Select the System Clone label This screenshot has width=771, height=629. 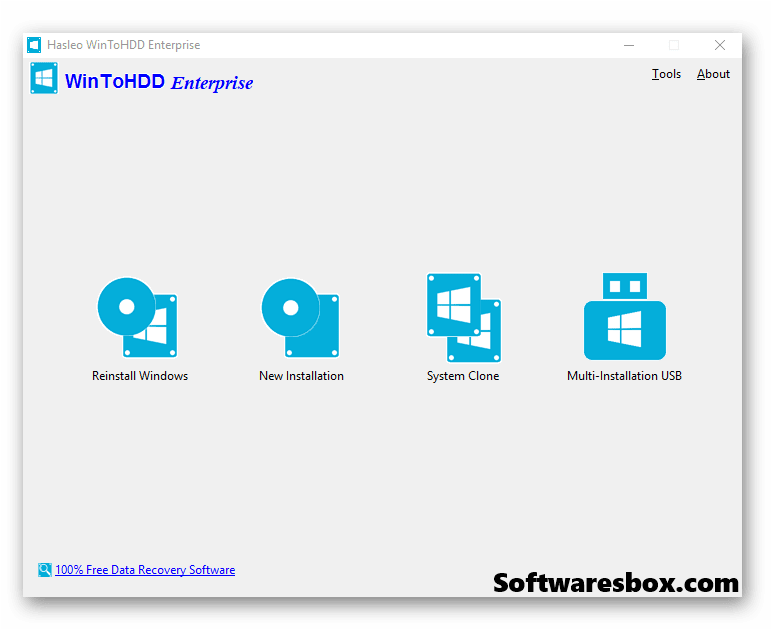[463, 376]
